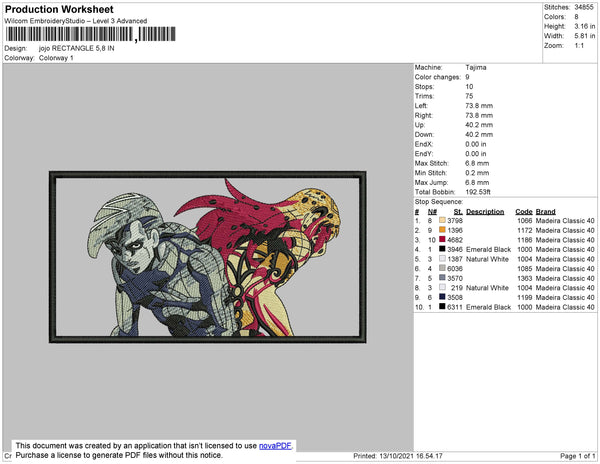Select the Code column header

pos(523,212)
